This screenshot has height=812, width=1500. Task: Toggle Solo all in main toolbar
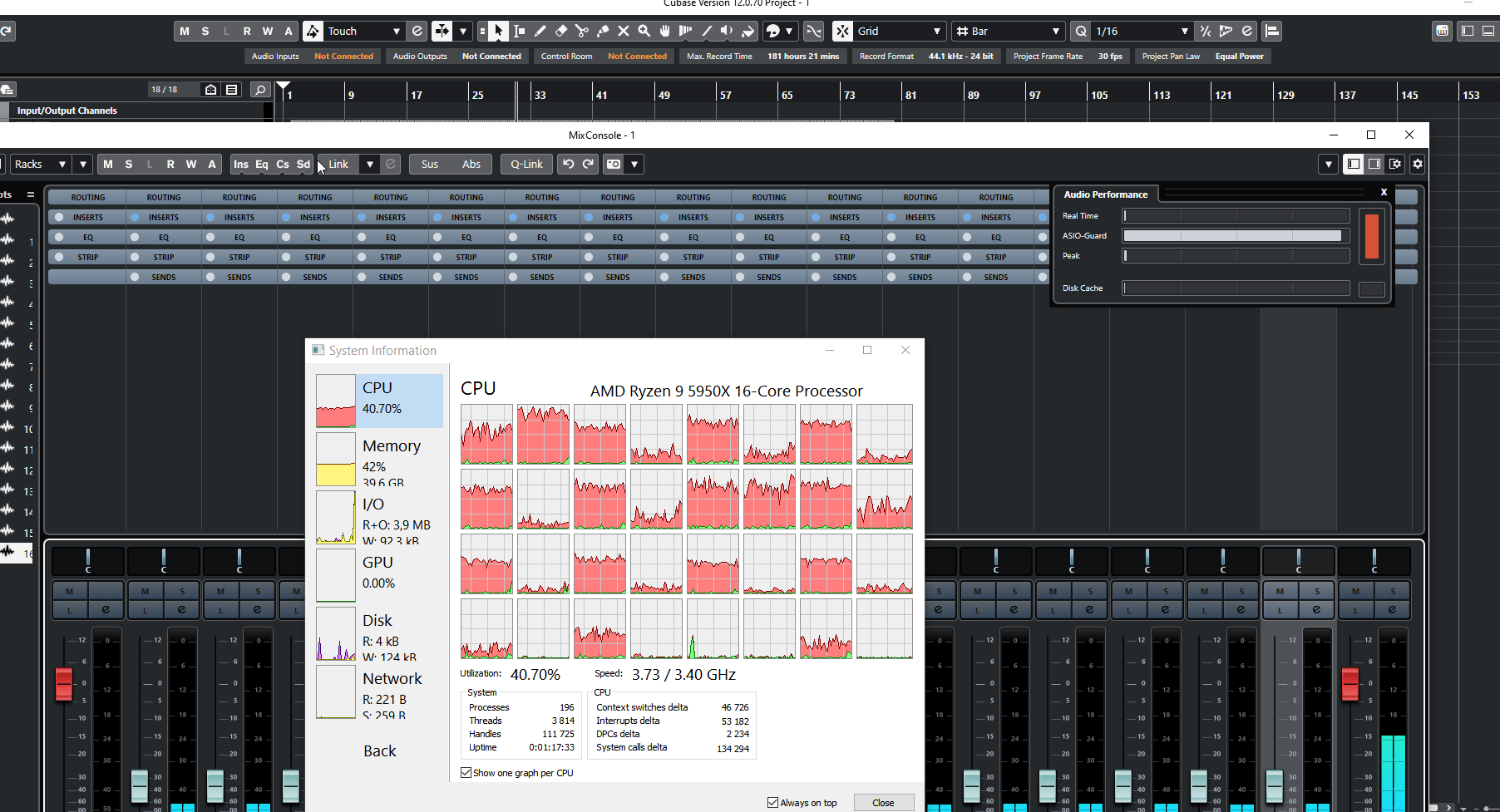click(x=205, y=32)
